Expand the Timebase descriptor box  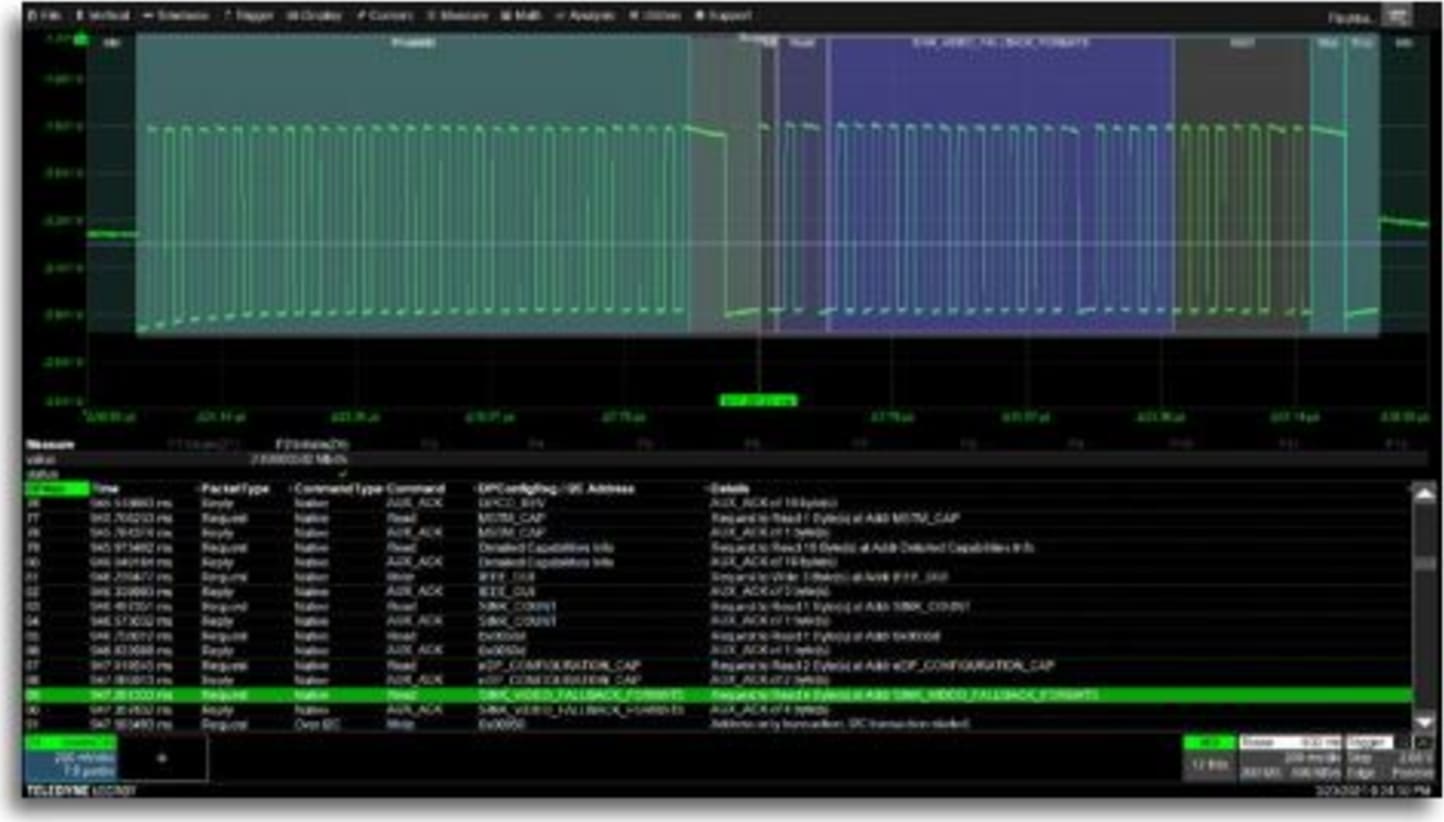pos(1290,758)
